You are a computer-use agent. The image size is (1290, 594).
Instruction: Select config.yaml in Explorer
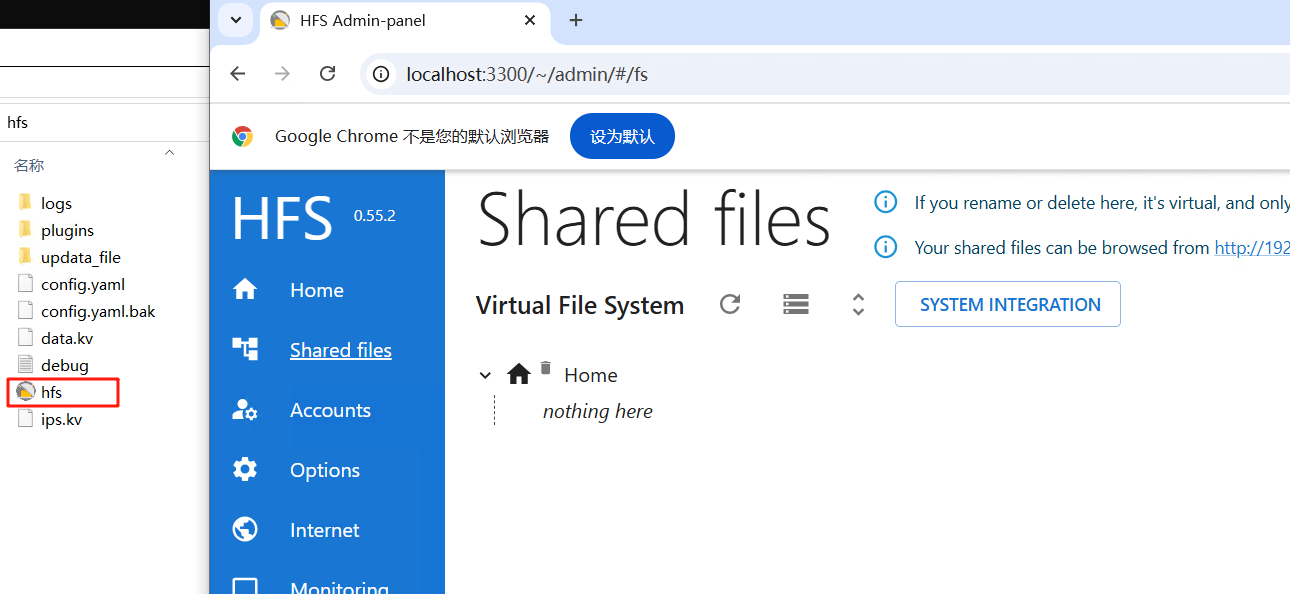83,284
